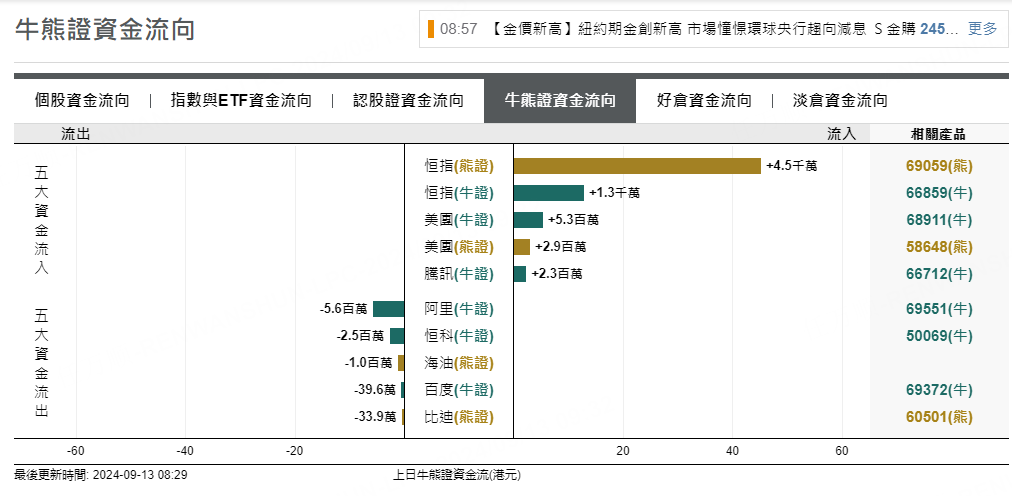Click the 恒指(牛證) inflow bar
Viewport: 1012px width, 496px height.
(549, 193)
